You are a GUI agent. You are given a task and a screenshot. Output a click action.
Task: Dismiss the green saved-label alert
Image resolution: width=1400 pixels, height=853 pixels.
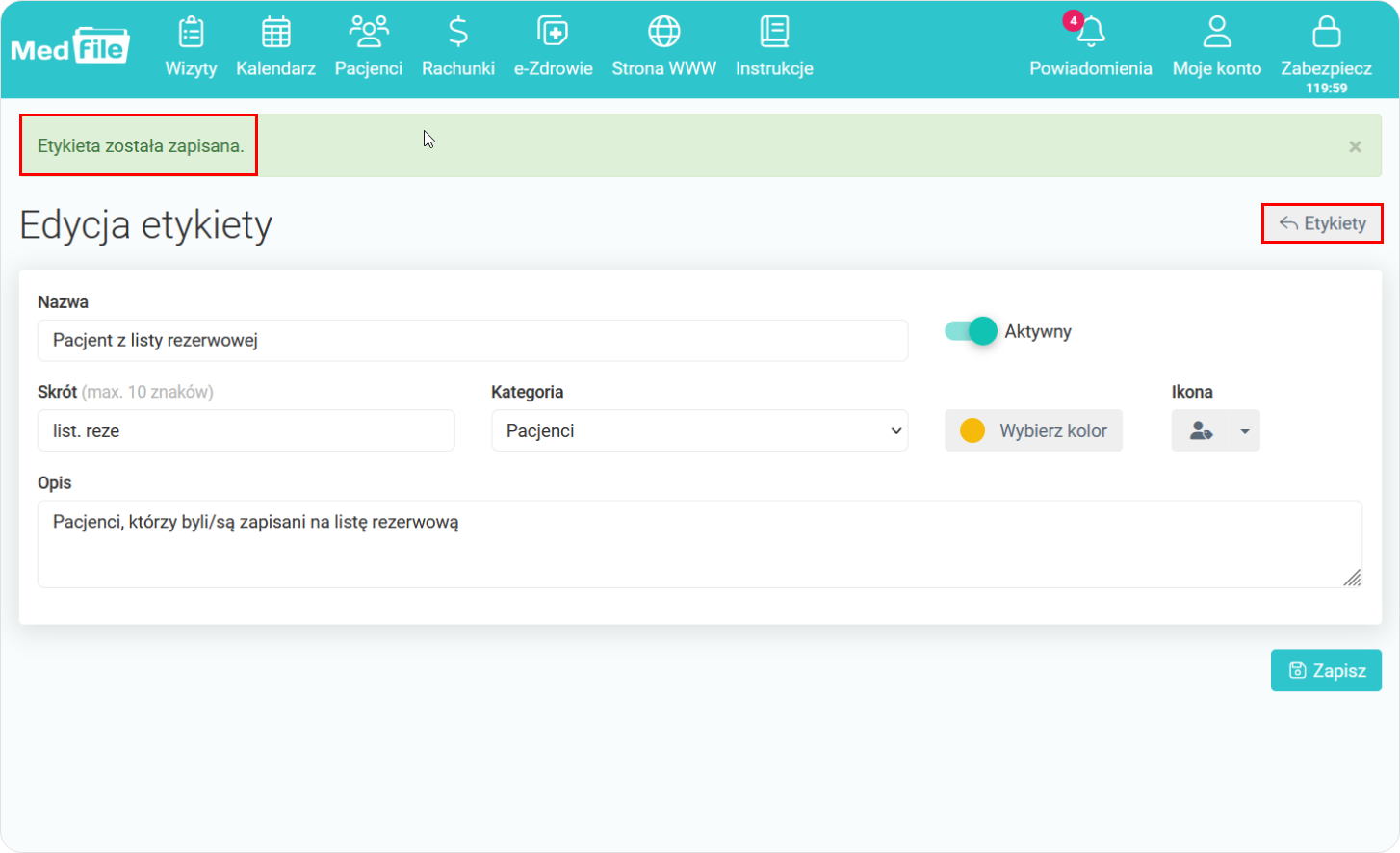point(1355,146)
